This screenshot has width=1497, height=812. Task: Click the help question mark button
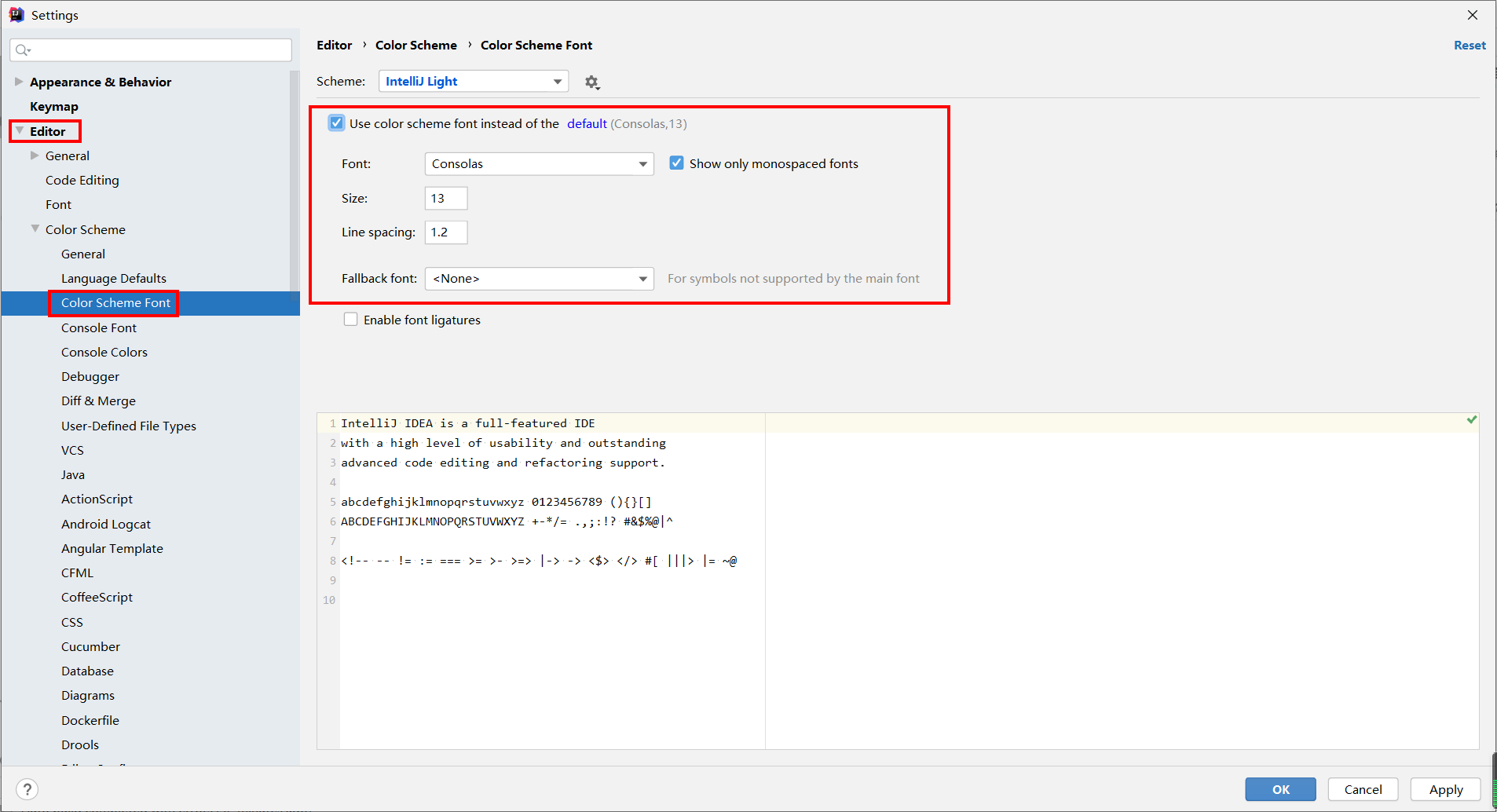point(27,789)
